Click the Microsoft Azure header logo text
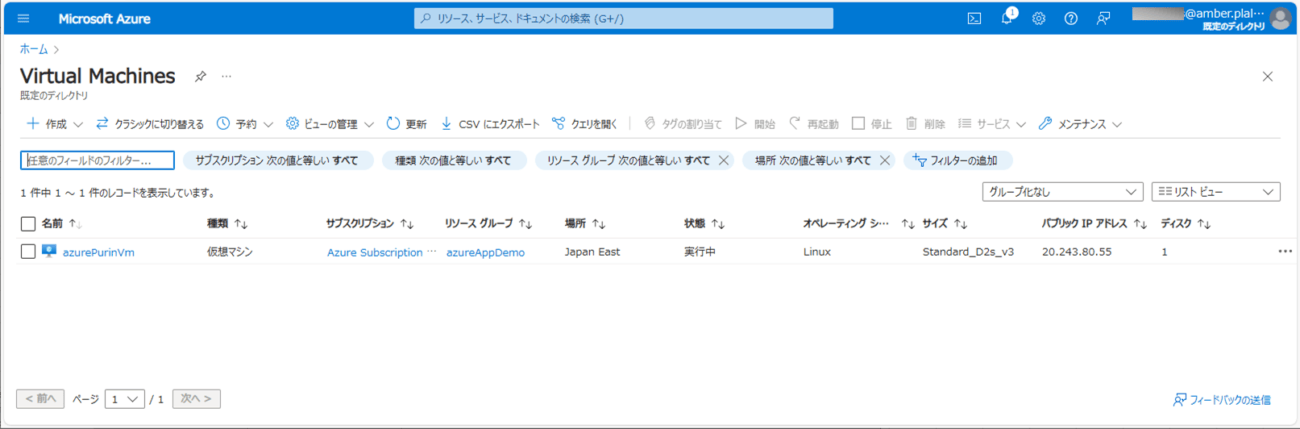 pyautogui.click(x=104, y=18)
